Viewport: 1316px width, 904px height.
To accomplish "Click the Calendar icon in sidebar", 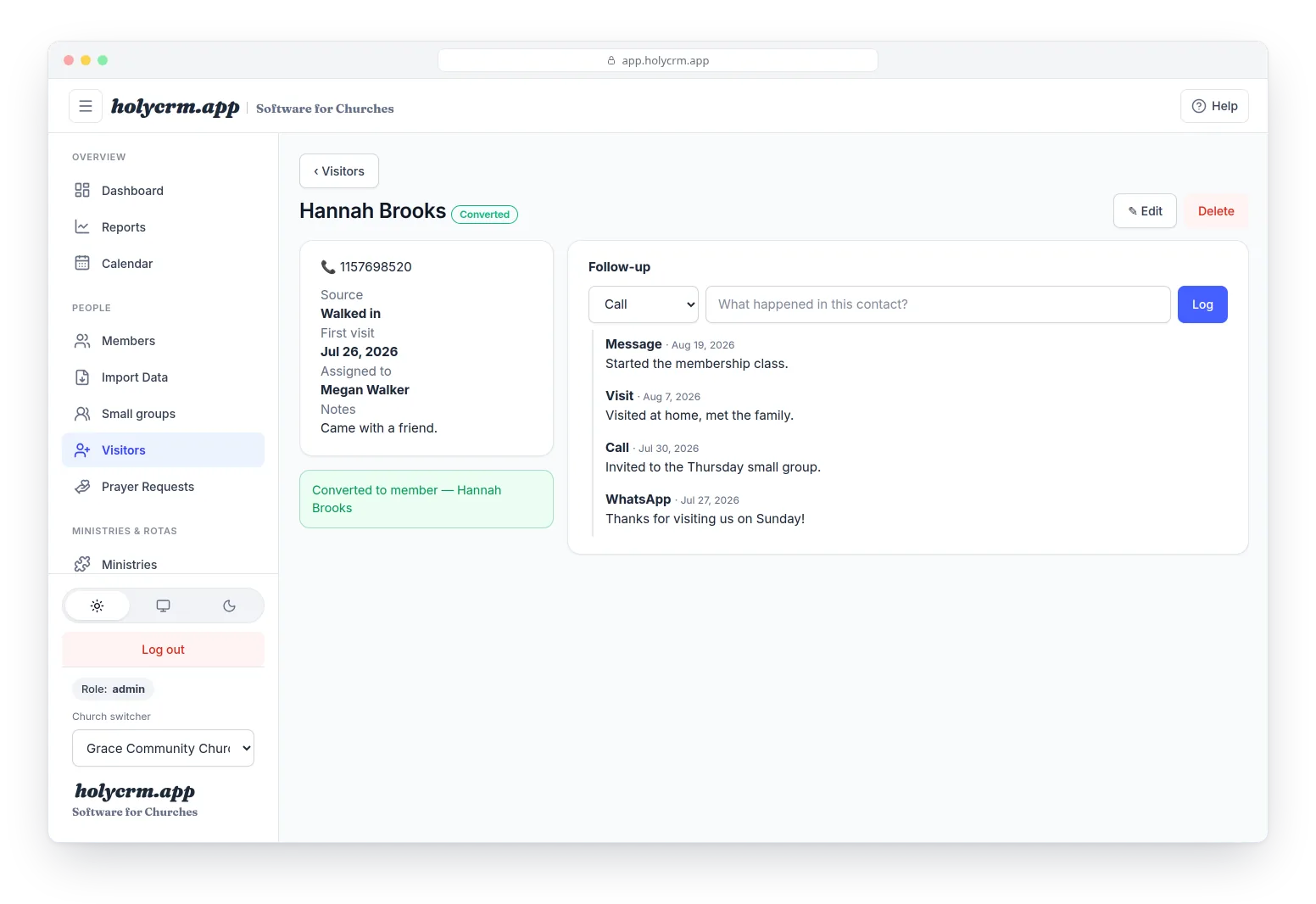I will (x=82, y=263).
